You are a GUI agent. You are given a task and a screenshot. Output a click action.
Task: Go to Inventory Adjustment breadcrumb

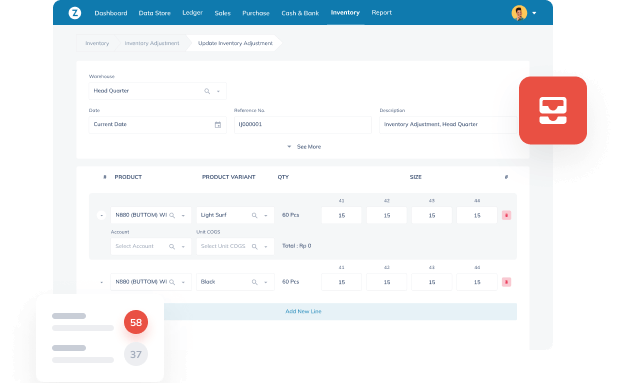[x=152, y=43]
